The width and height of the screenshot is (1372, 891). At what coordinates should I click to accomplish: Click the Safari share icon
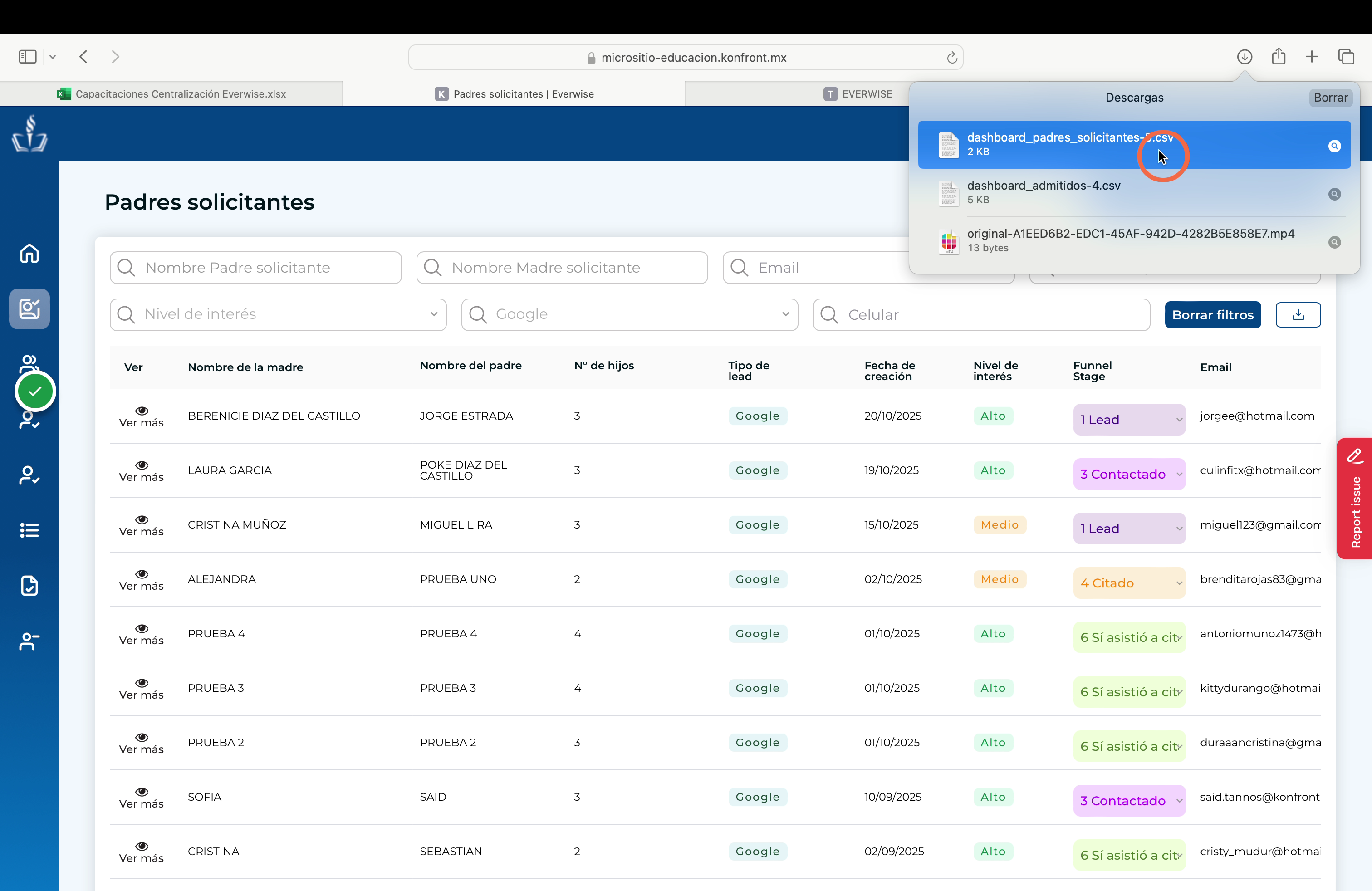(x=1279, y=56)
